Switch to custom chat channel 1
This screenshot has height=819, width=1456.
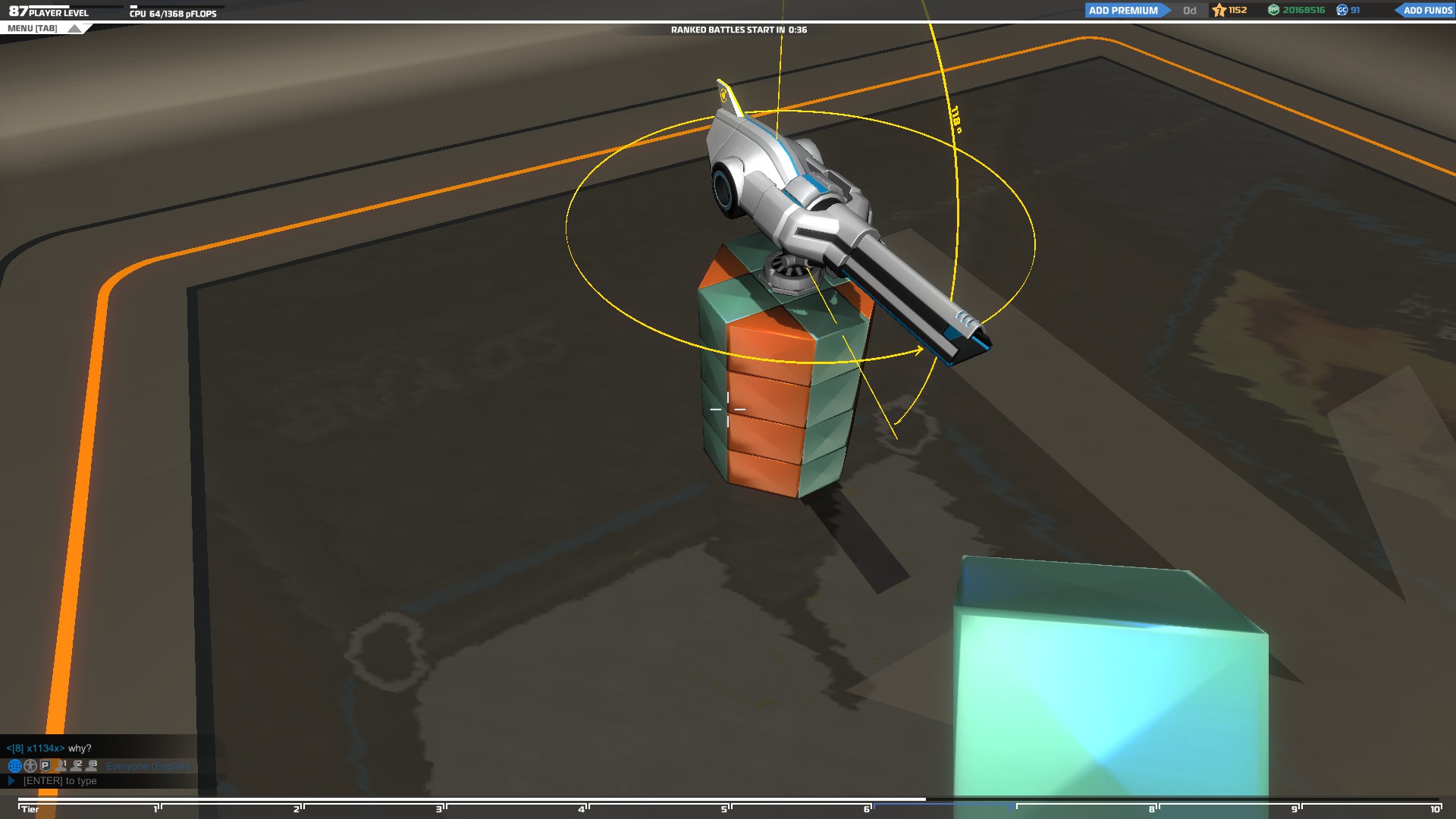[x=61, y=766]
